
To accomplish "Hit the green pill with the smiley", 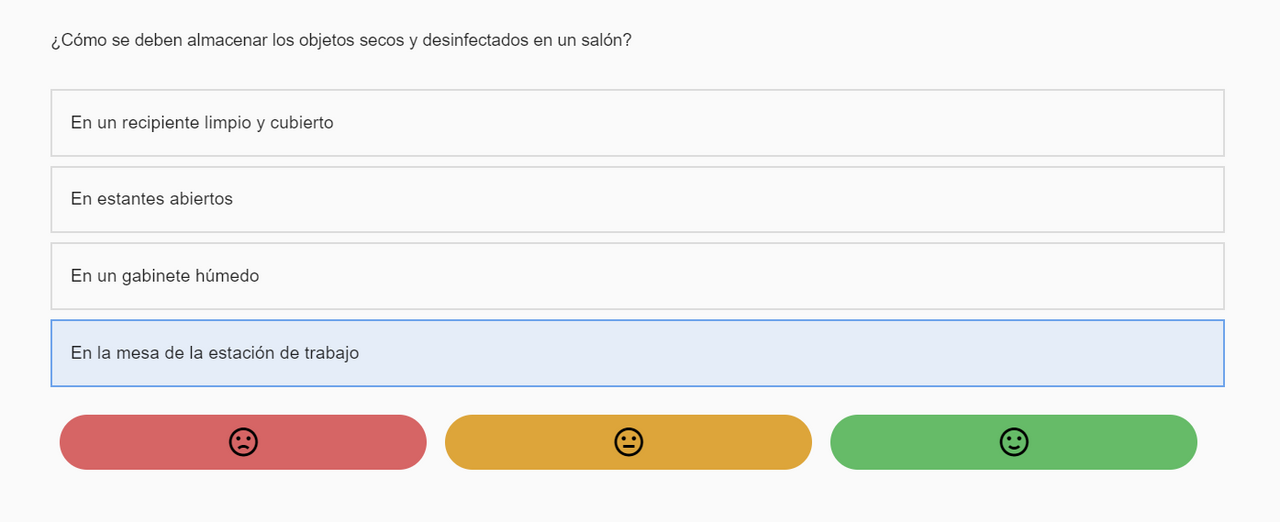I will pos(1014,442).
